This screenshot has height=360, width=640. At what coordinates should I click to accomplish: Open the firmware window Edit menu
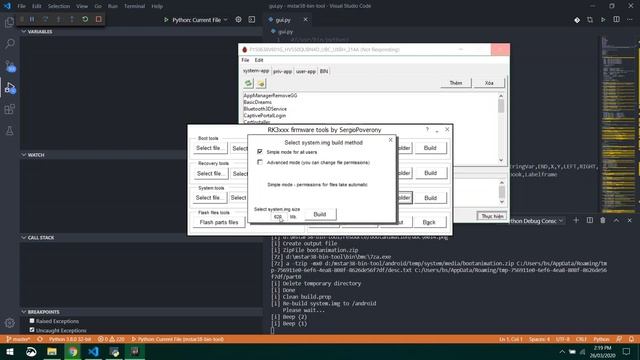[259, 60]
